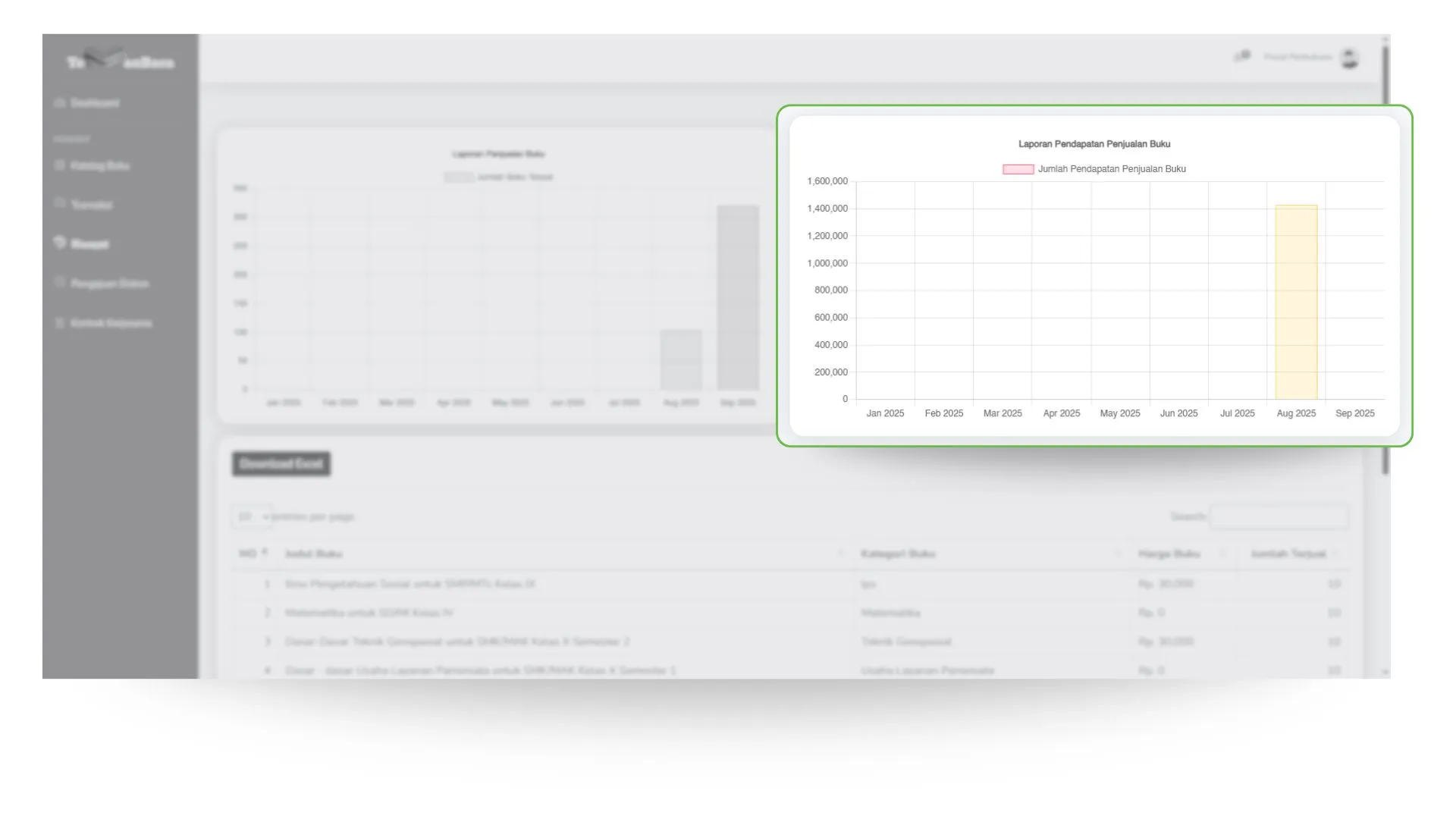The image size is (1456, 819).
Task: Click the notification icon in top bar
Action: click(x=1241, y=57)
